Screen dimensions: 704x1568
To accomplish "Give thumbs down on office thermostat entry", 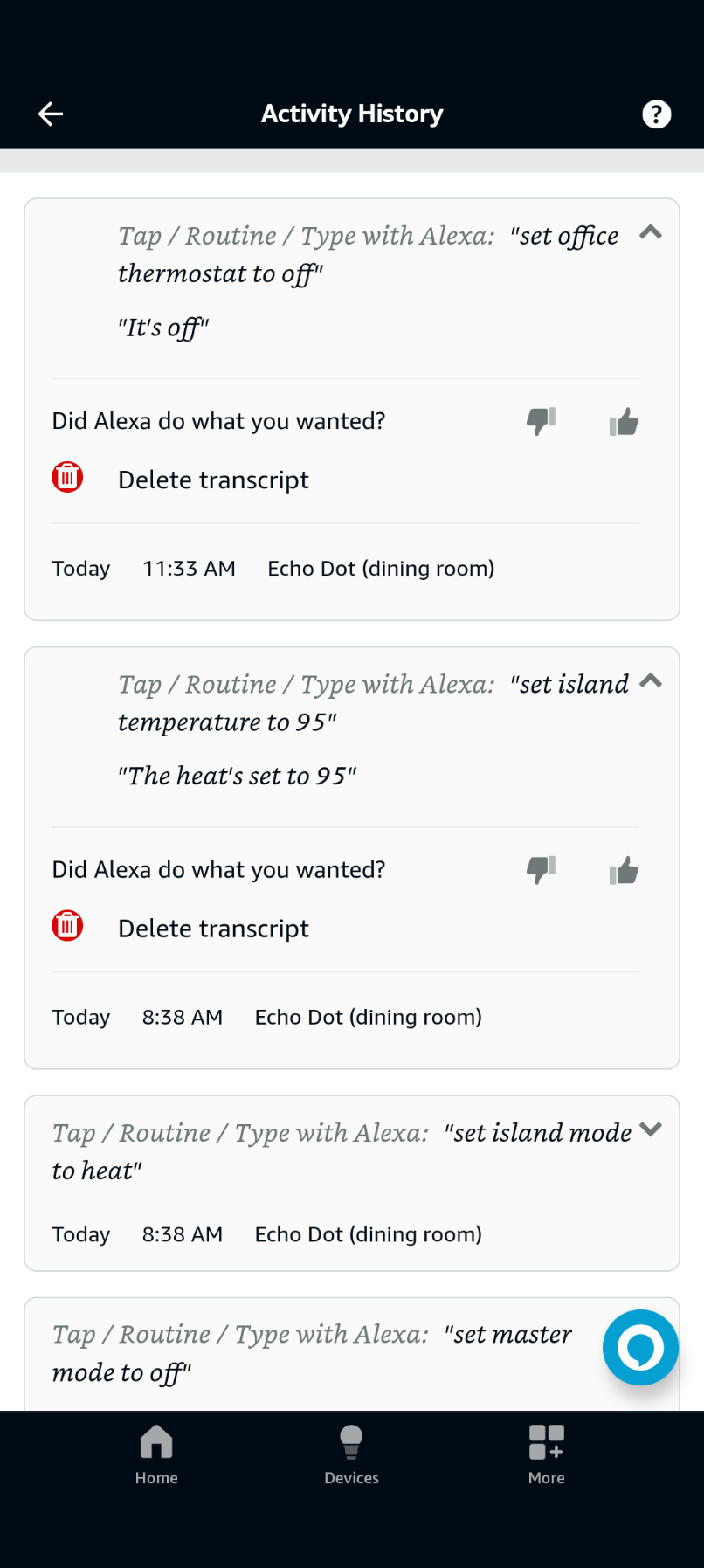I will (x=541, y=421).
